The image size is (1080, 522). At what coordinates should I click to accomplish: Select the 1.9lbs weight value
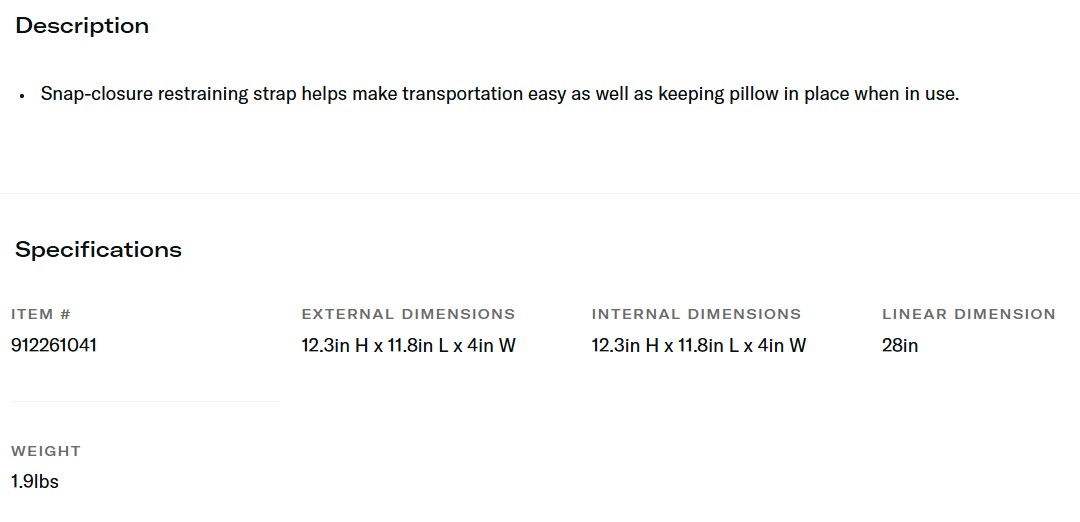(35, 482)
